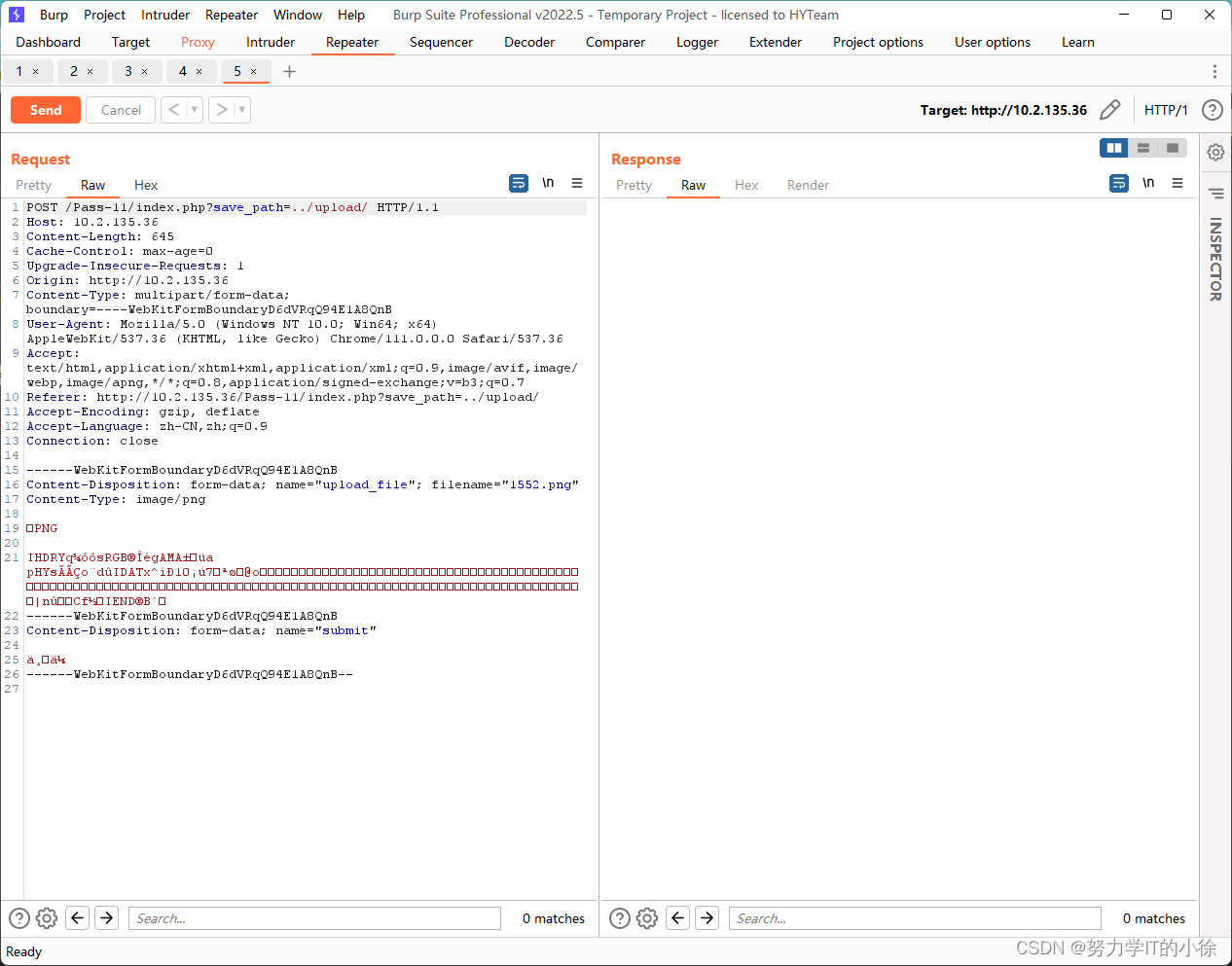Screen dimensions: 1232x966
Task: Select top-bottom layout view
Action: coord(1143,148)
